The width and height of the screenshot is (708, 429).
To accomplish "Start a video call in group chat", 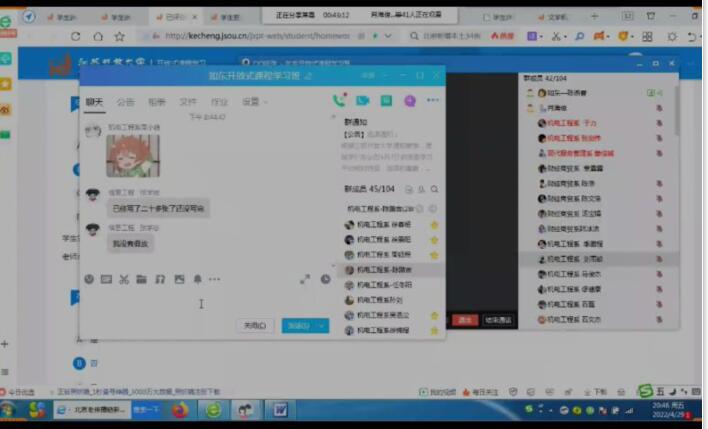I will click(x=362, y=100).
